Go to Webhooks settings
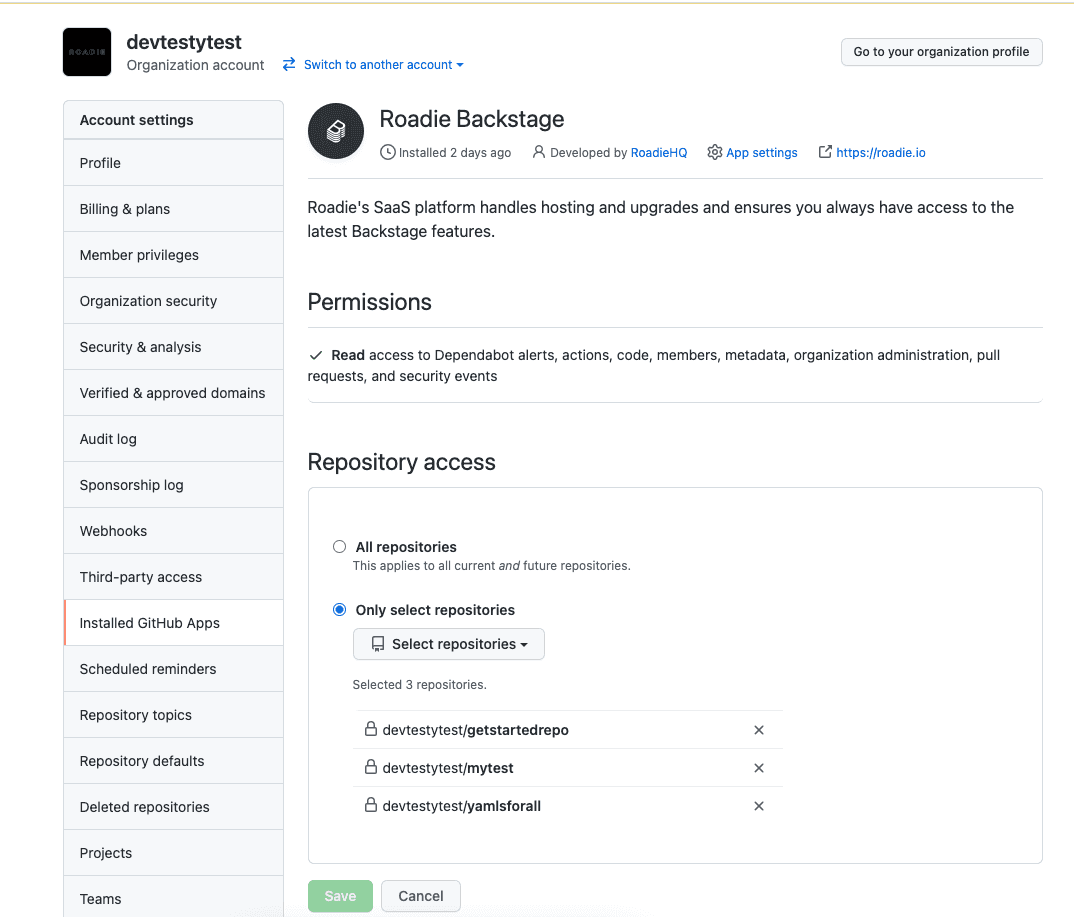1074x917 pixels. (x=173, y=531)
